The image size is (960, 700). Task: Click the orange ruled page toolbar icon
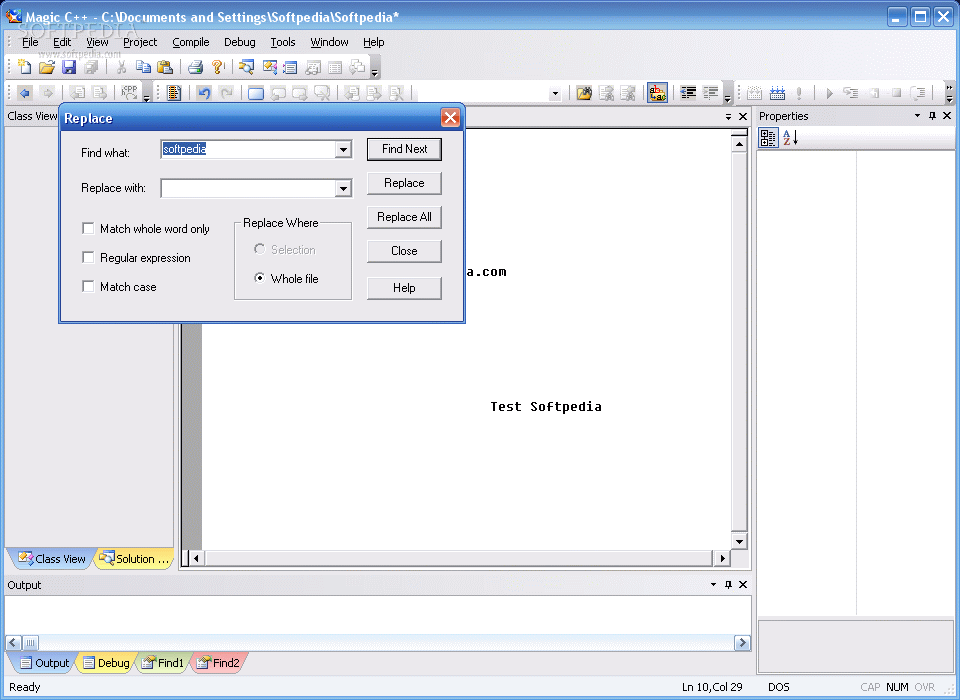(174, 93)
